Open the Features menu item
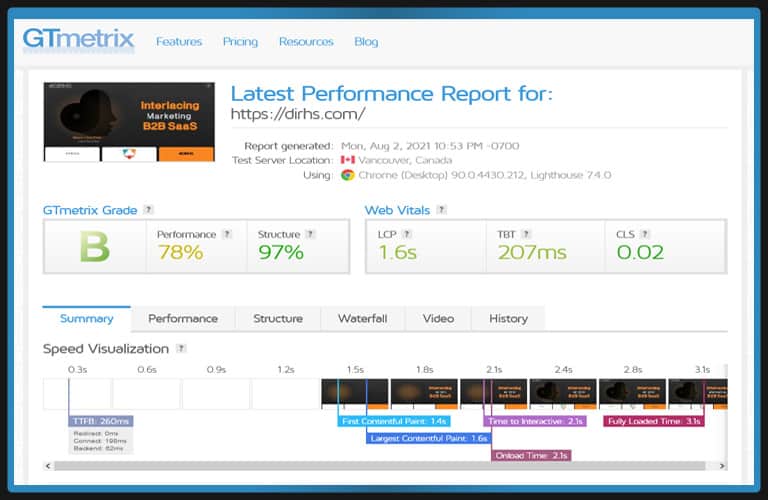 (x=179, y=42)
